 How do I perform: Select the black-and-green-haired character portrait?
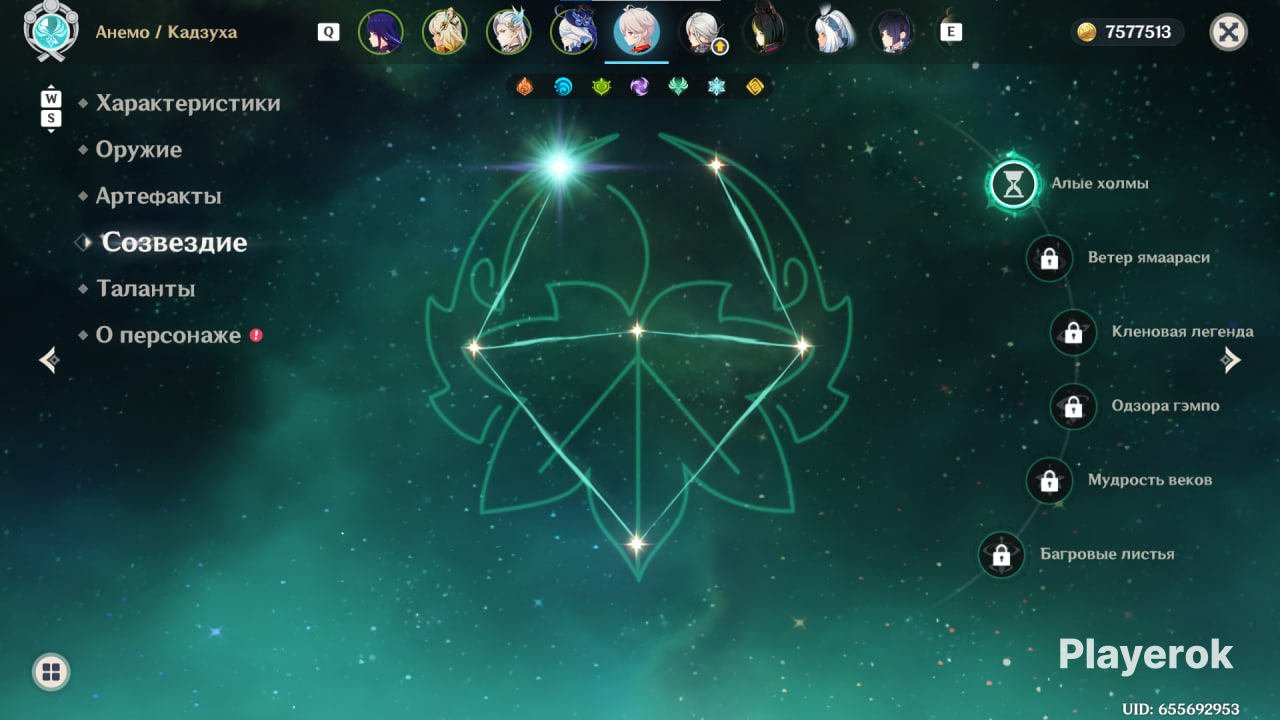point(765,32)
